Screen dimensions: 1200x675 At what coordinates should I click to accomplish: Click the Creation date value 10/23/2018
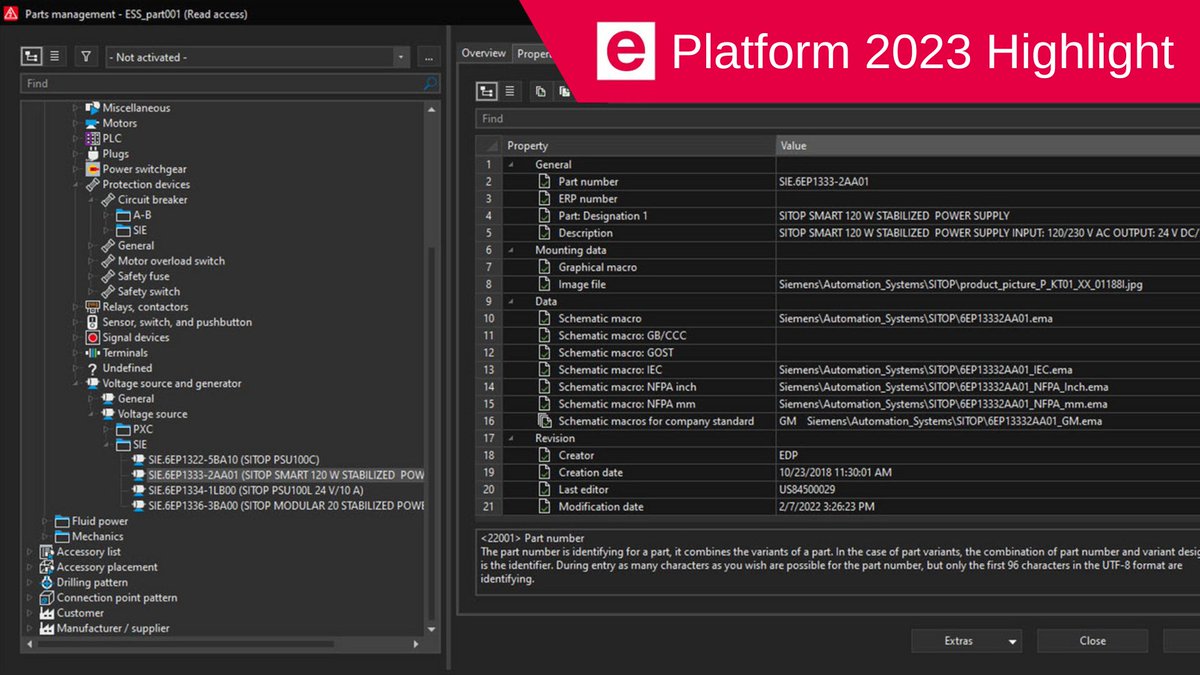(x=835, y=472)
